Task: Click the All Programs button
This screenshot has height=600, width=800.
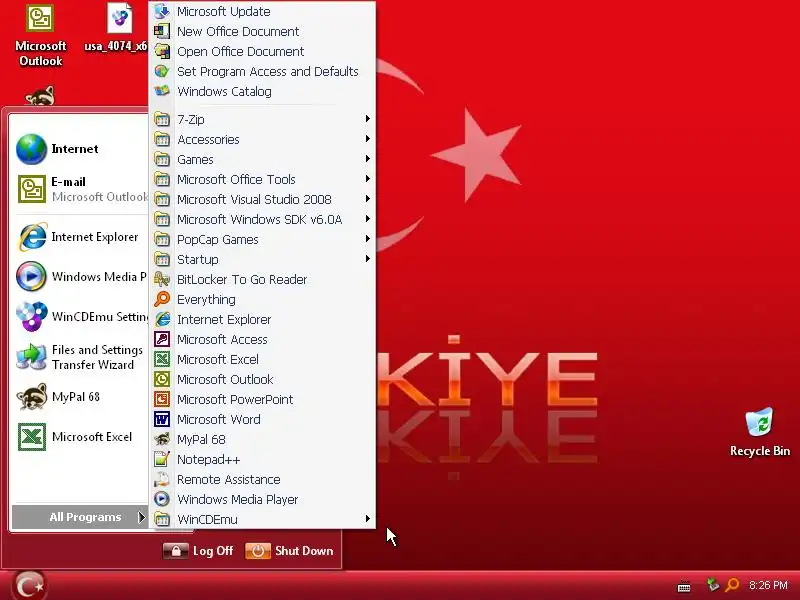Action: click(80, 517)
